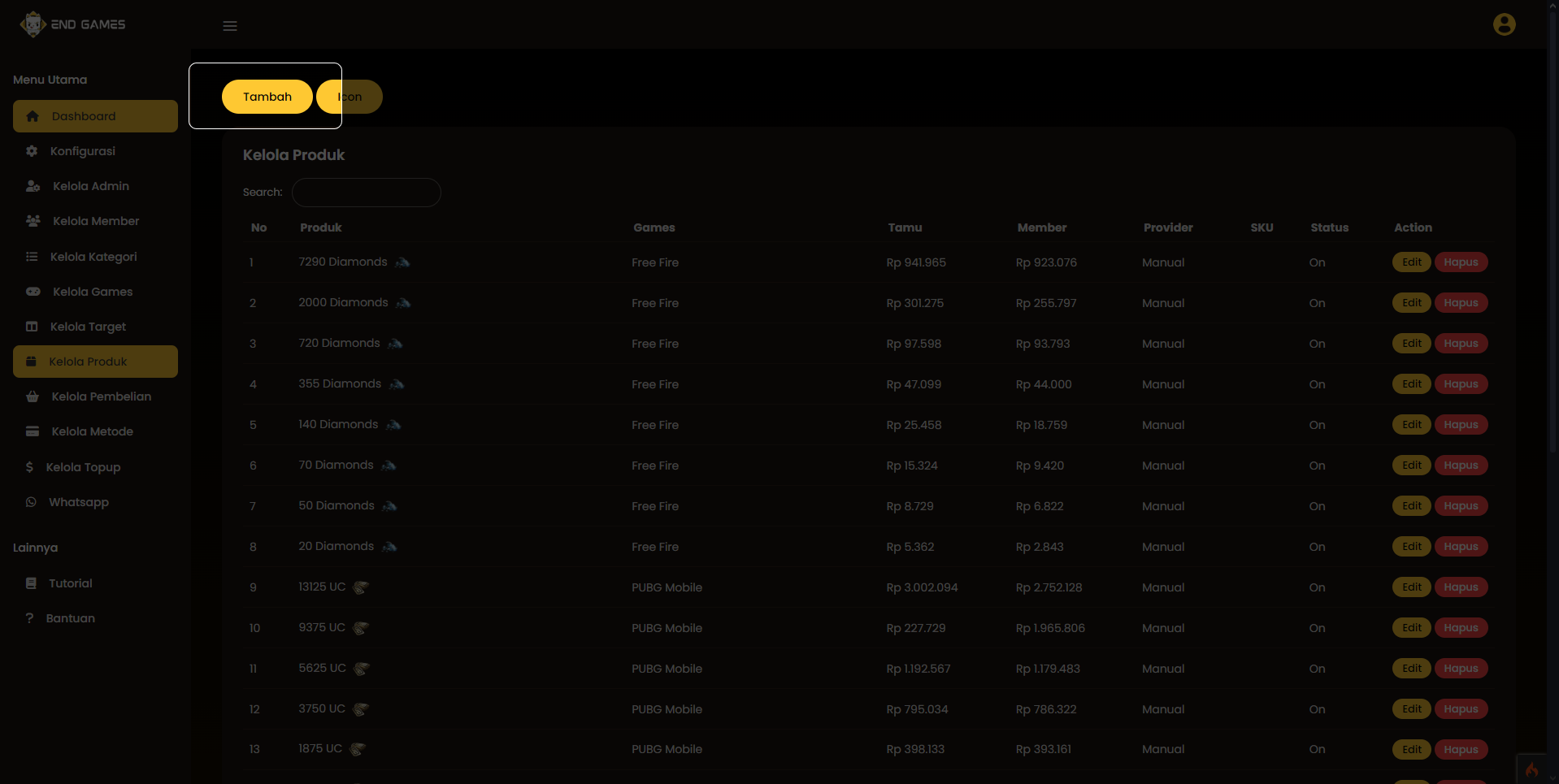
Task: Click price Rp 3.002.094
Action: pos(922,587)
